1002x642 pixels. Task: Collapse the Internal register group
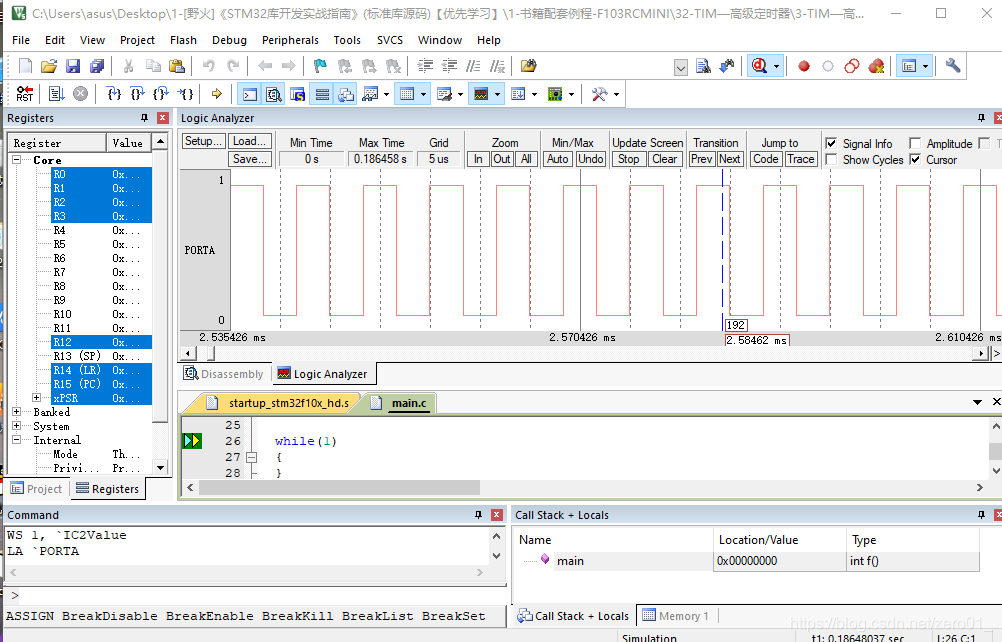point(17,439)
